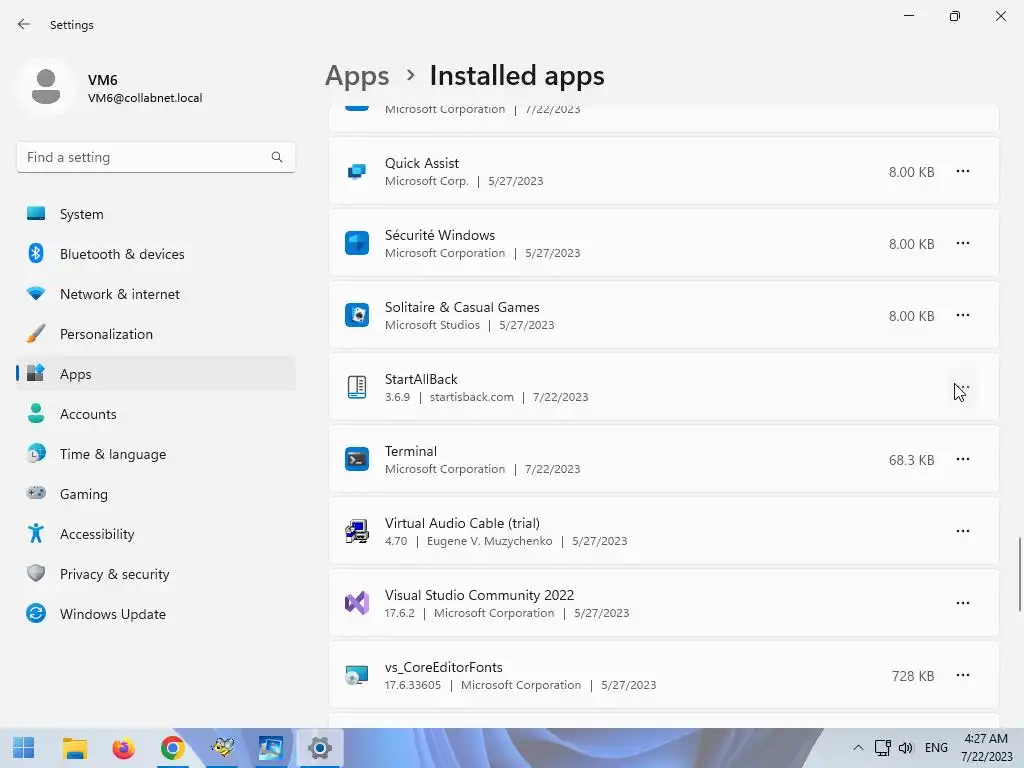This screenshot has width=1024, height=768.
Task: Go to System settings
Action: 156,214
